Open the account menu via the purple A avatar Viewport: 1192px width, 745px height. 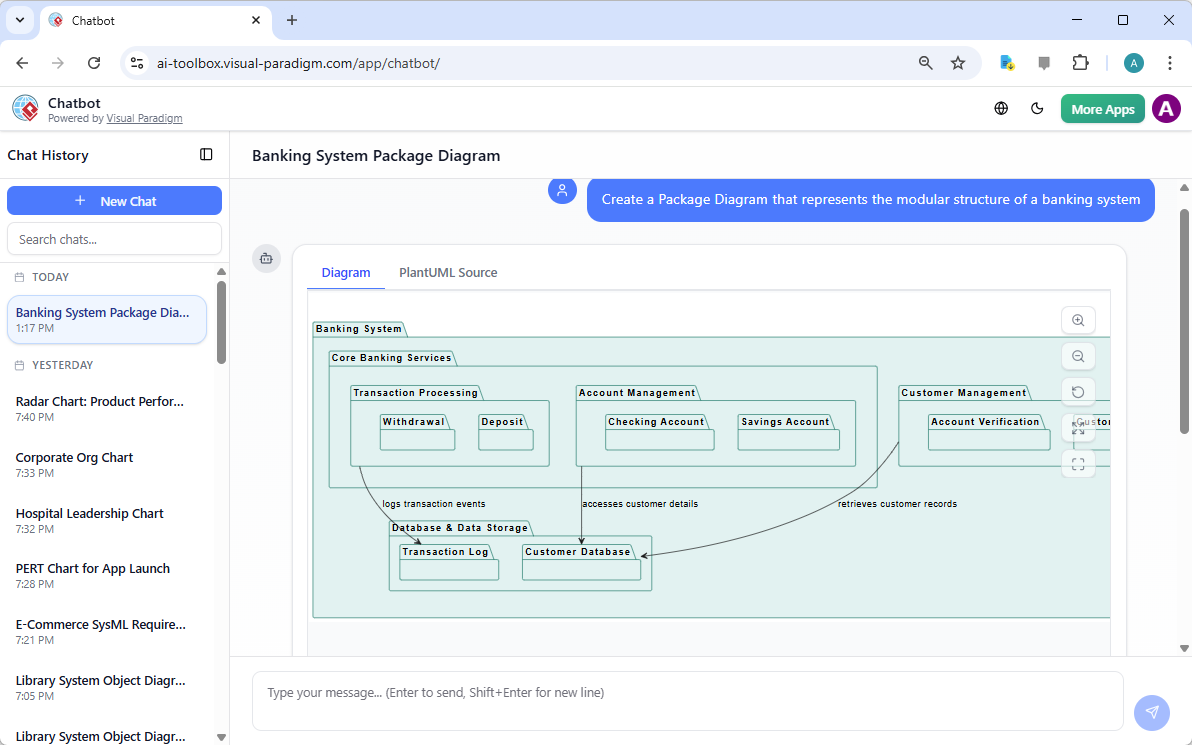coord(1166,108)
